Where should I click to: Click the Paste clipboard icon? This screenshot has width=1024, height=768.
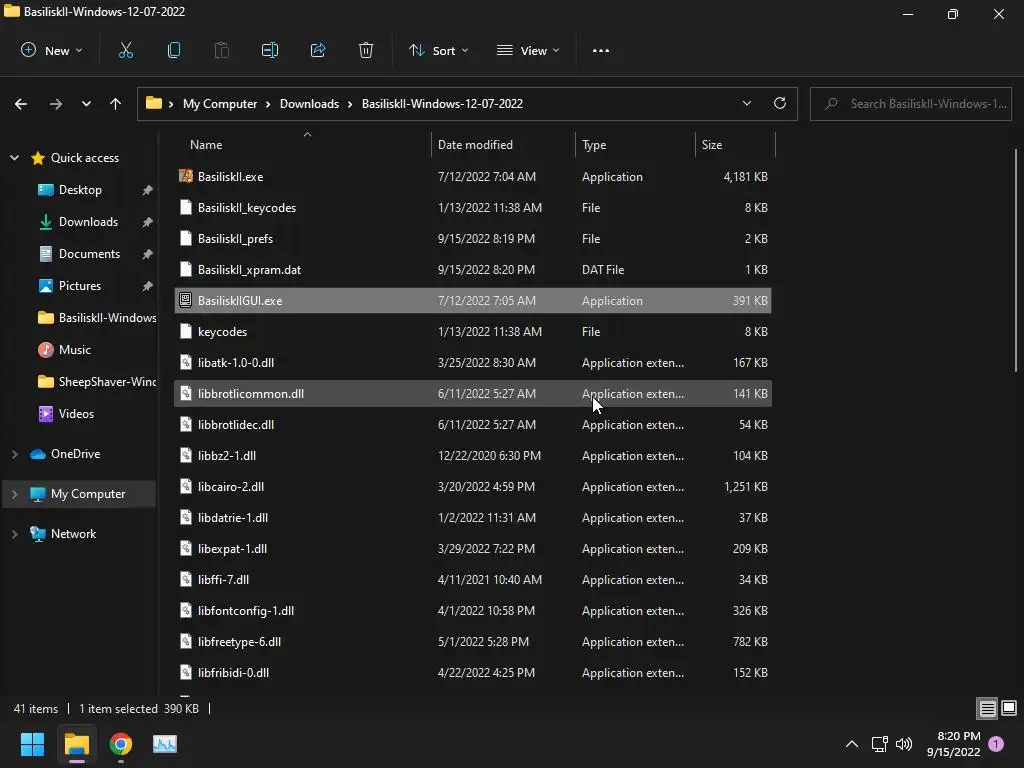pyautogui.click(x=221, y=50)
